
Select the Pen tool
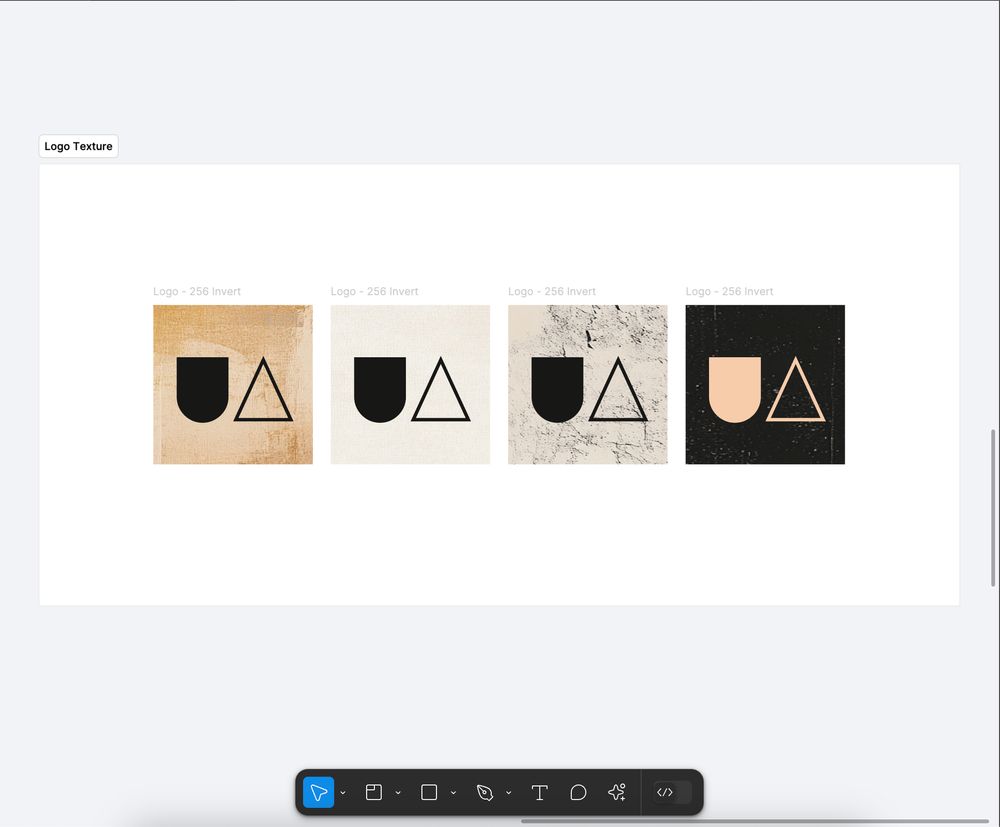[x=485, y=792]
